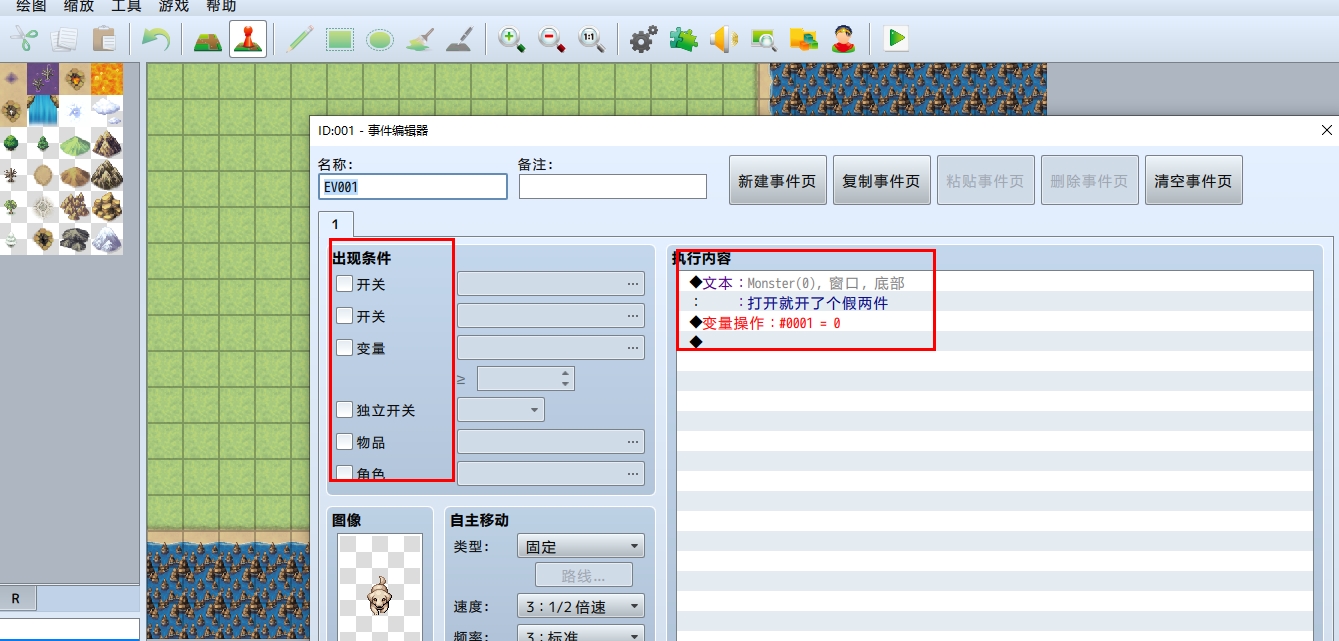Undo the last action
The width and height of the screenshot is (1339, 641).
(x=155, y=39)
